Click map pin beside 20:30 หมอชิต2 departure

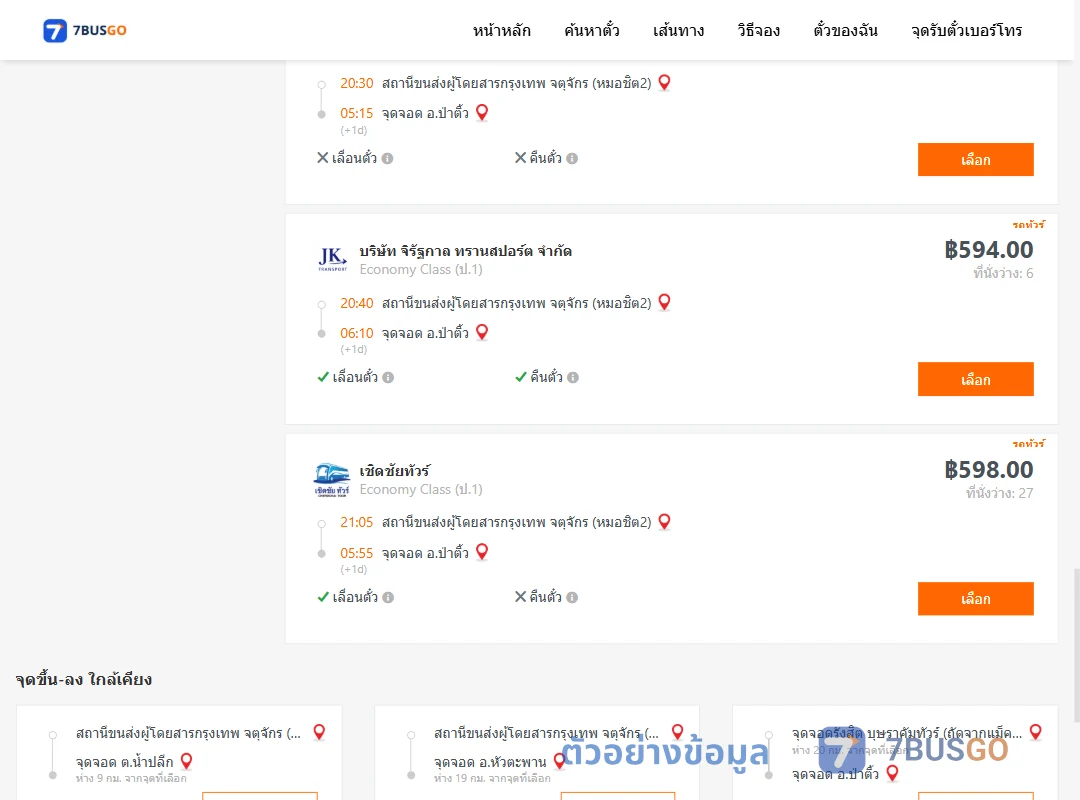click(665, 83)
